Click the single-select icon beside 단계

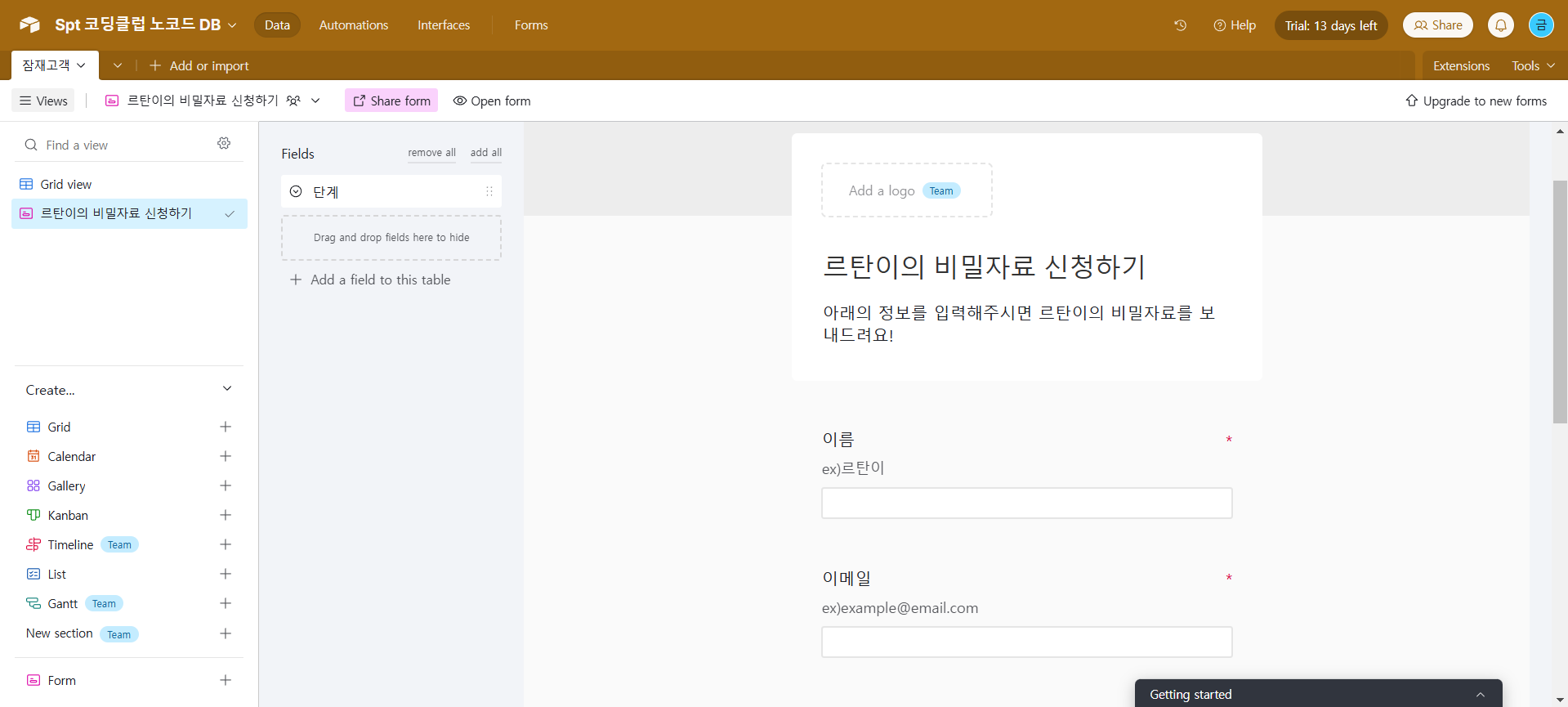[296, 191]
